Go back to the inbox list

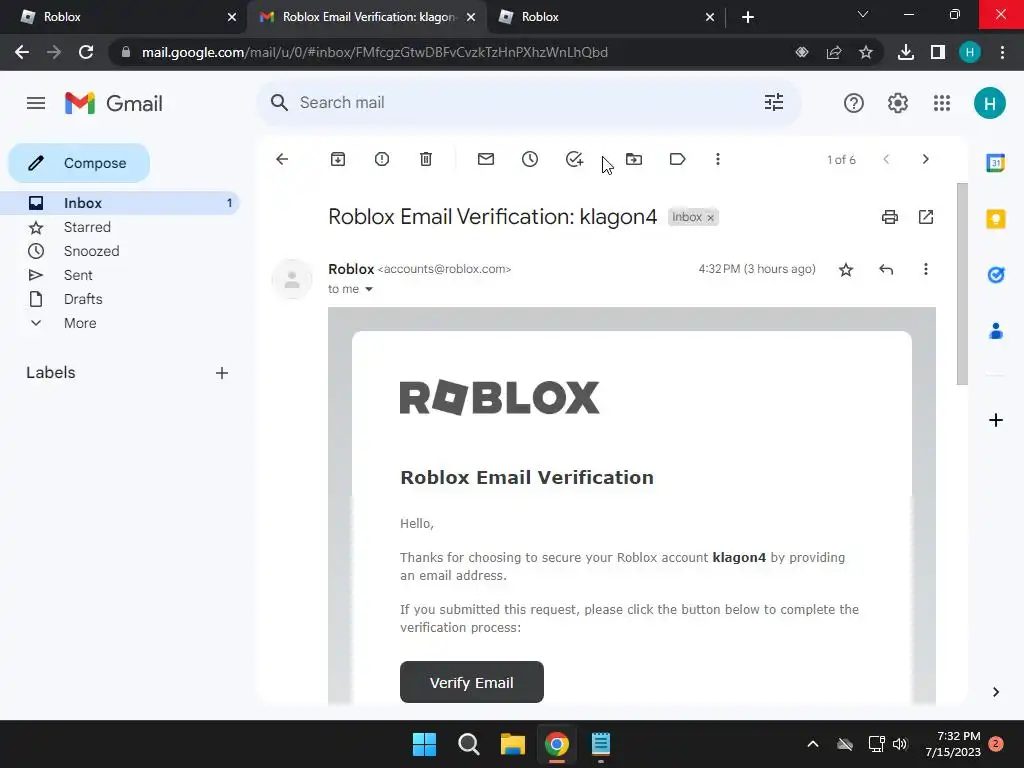pos(282,159)
